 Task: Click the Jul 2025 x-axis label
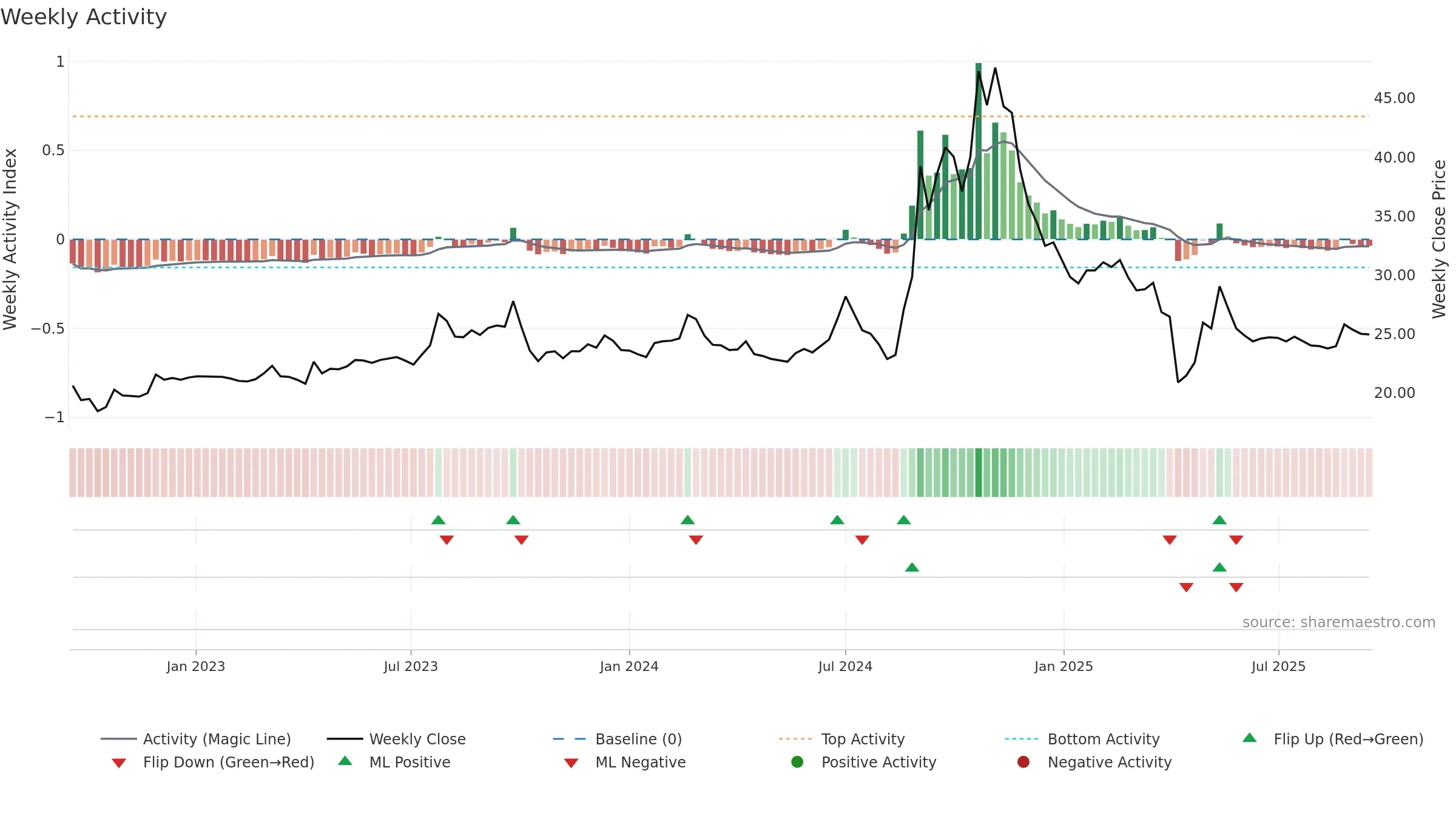click(x=1278, y=666)
